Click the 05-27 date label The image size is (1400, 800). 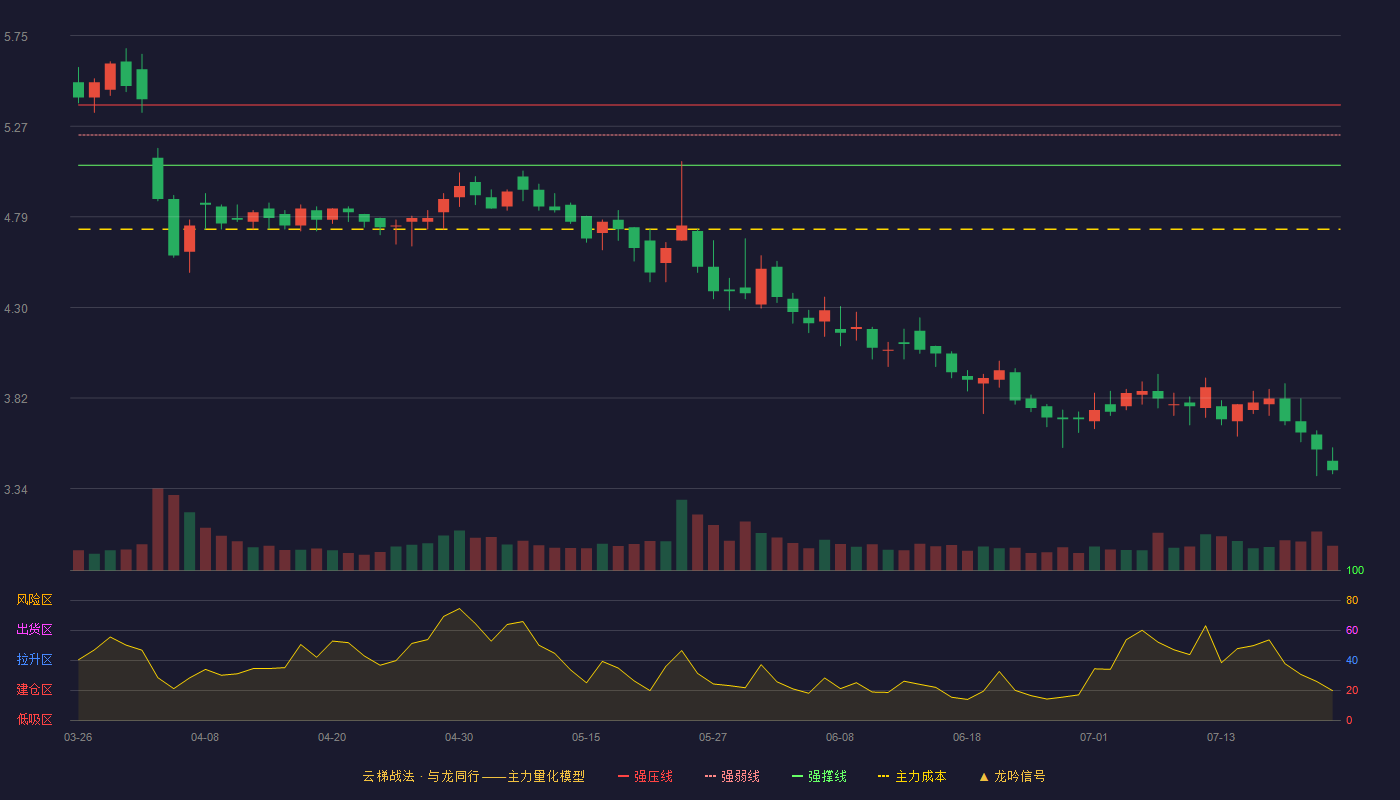(713, 737)
